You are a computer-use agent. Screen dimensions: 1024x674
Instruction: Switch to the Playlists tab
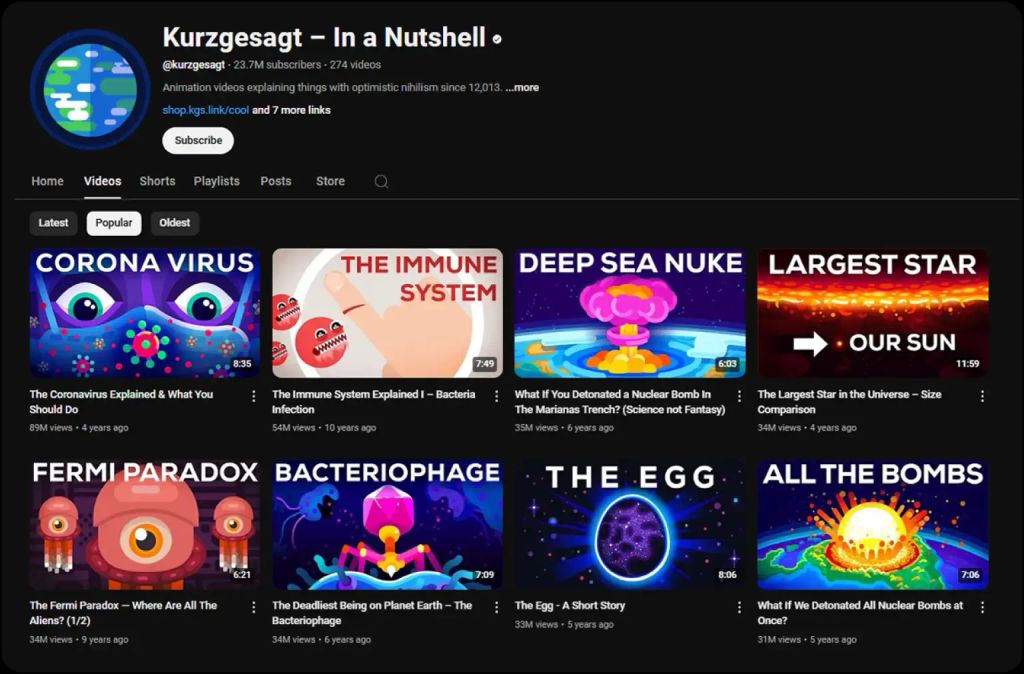pos(216,181)
